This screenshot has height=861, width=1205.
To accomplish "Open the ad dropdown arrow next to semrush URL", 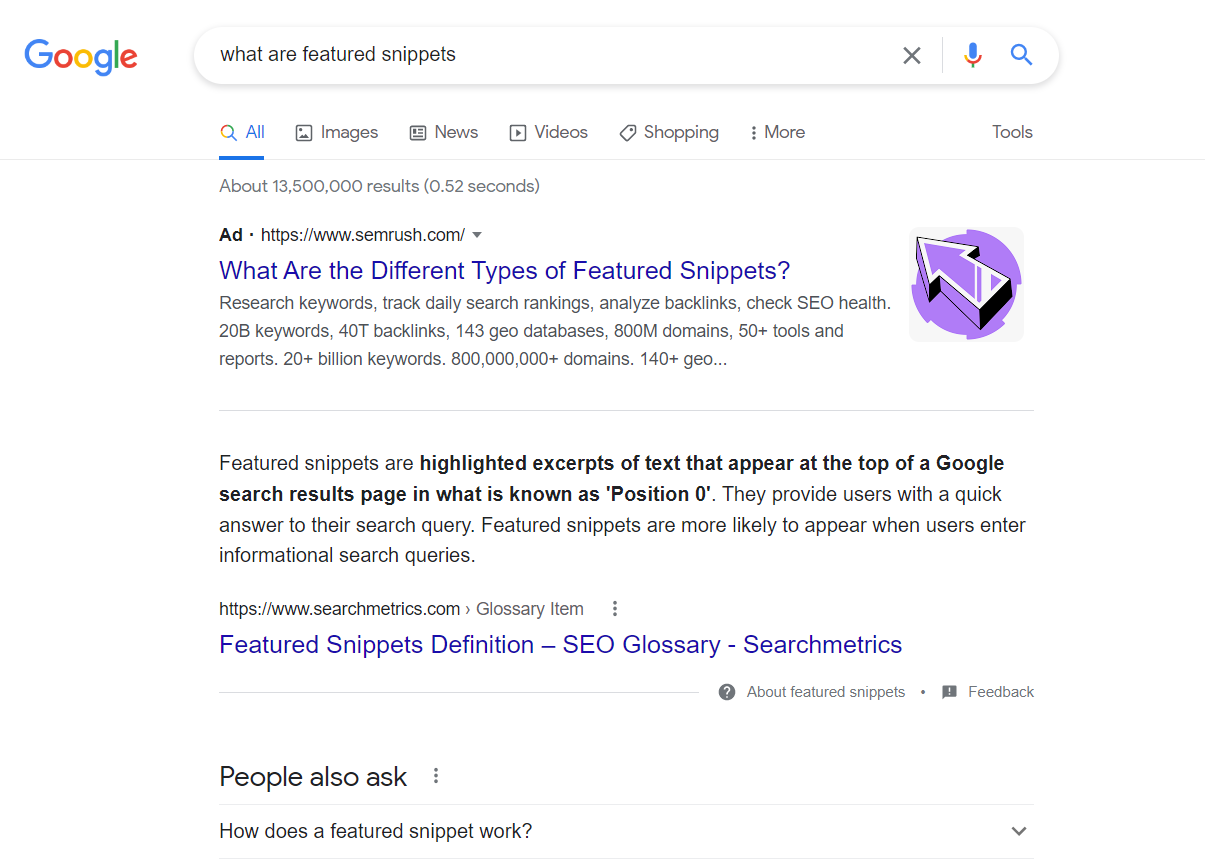I will pyautogui.click(x=477, y=235).
